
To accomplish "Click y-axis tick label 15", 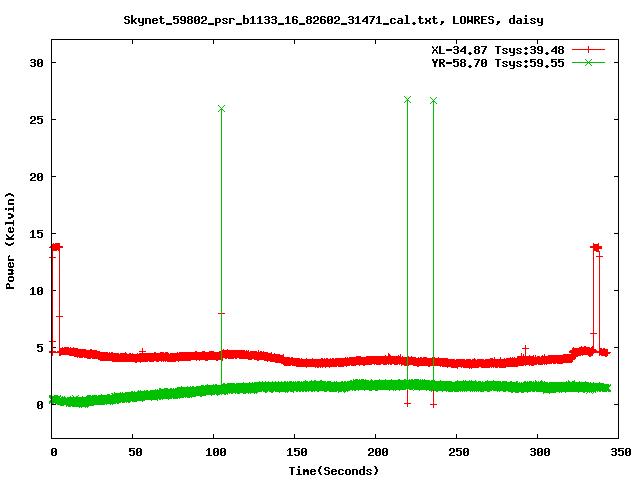I will 36,234.
